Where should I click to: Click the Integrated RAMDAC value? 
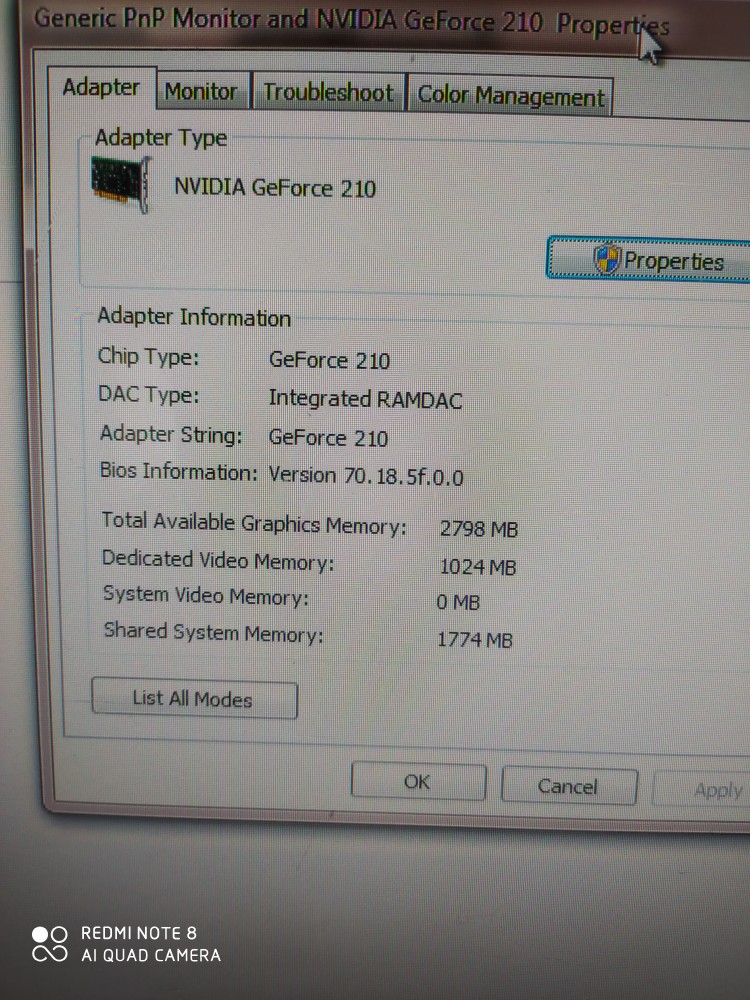pyautogui.click(x=365, y=399)
